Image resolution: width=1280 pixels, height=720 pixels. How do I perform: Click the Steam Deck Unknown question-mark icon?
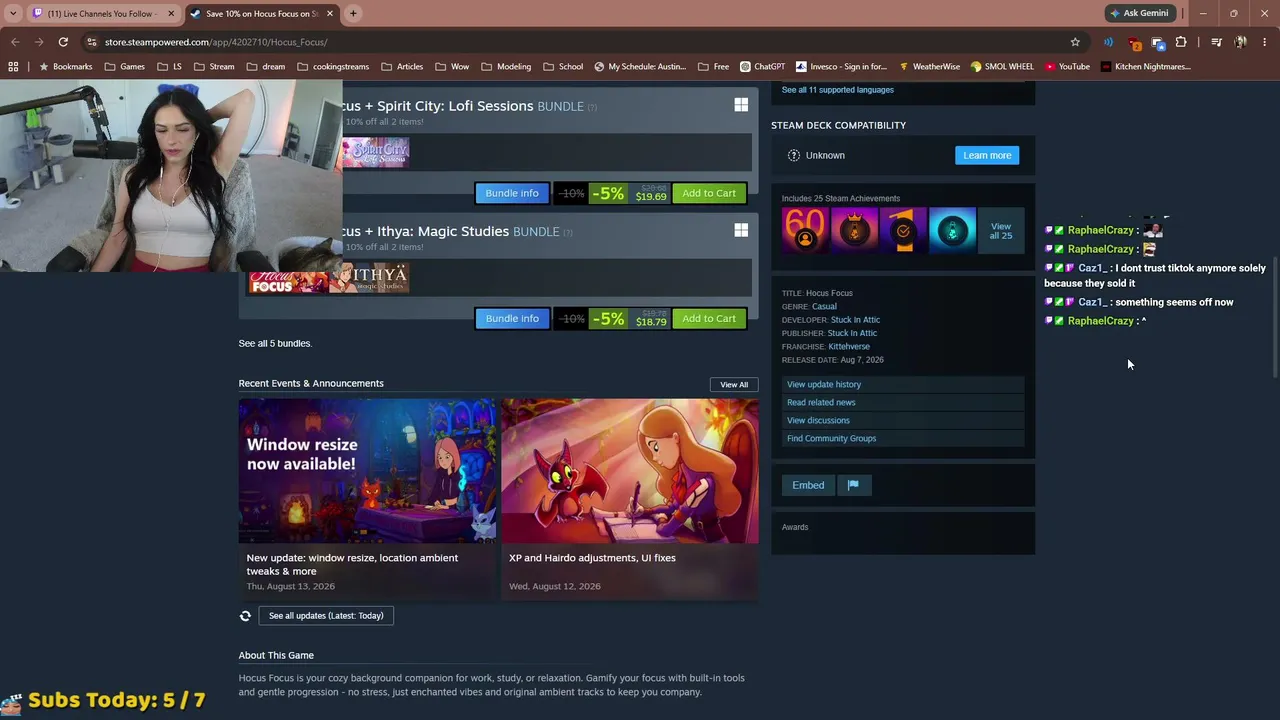[x=794, y=155]
